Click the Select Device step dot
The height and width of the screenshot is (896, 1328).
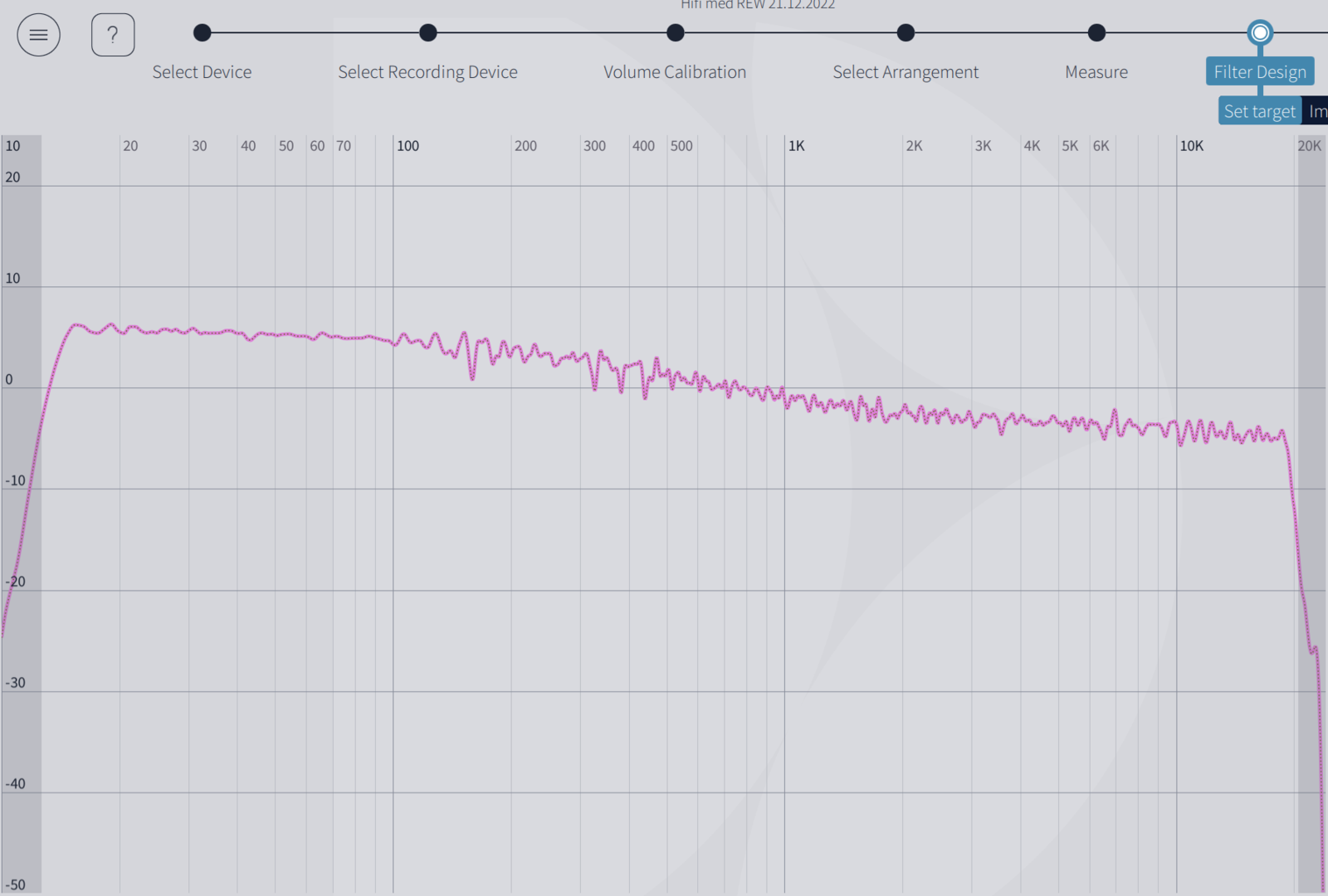click(202, 32)
